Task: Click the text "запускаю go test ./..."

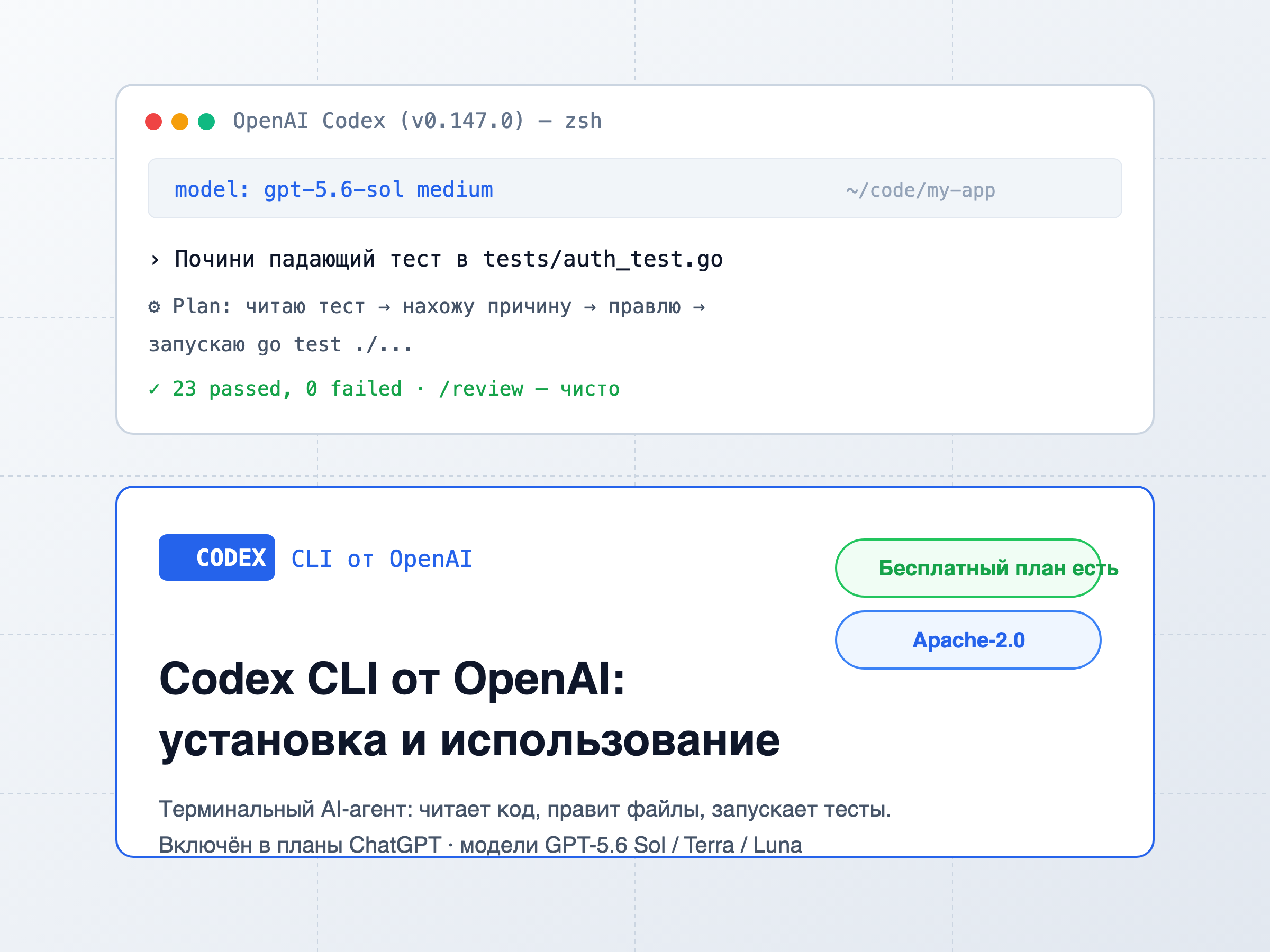Action: click(x=281, y=344)
